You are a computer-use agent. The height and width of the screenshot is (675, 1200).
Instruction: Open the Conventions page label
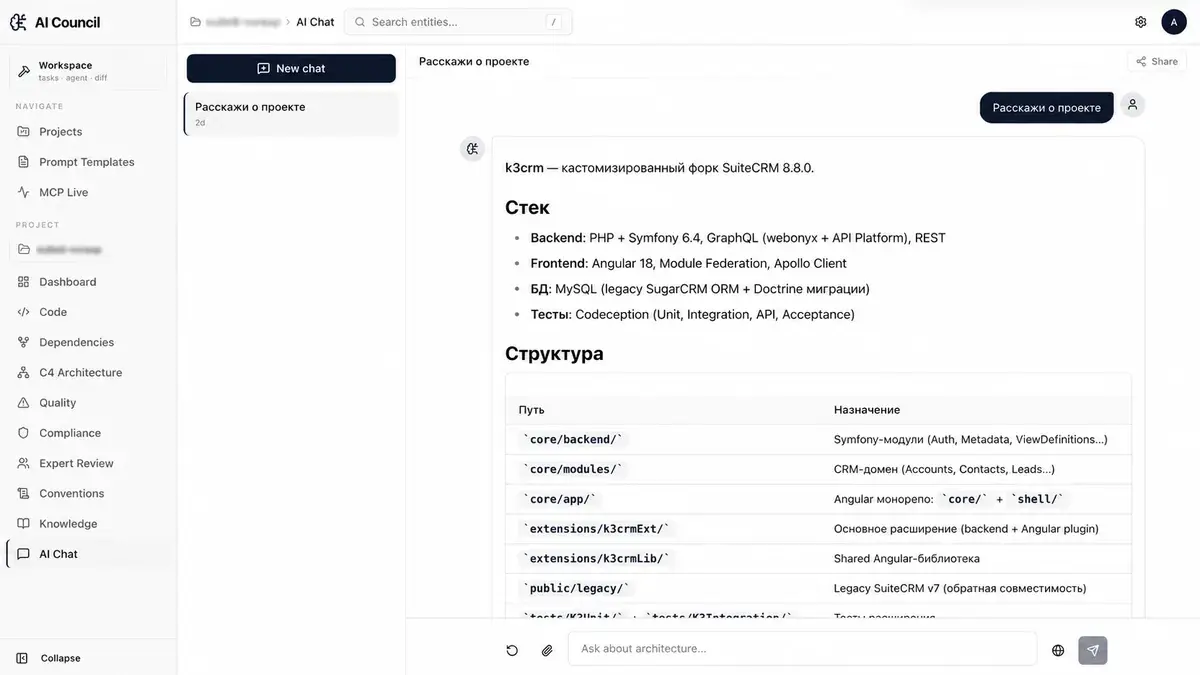pos(72,493)
